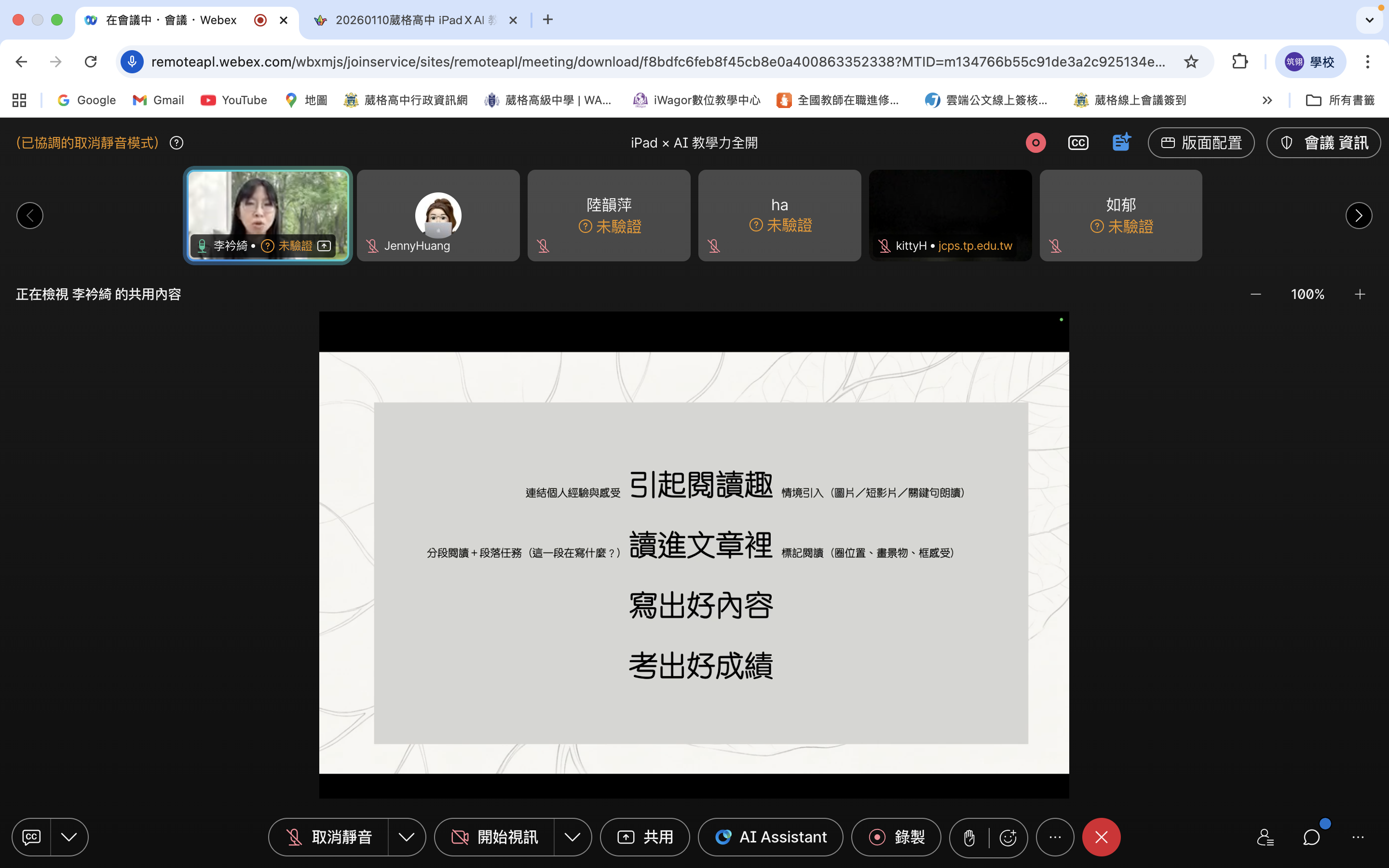Viewport: 1389px width, 868px height.
Task: Select JennyHuang participant thumbnail
Action: (x=438, y=216)
